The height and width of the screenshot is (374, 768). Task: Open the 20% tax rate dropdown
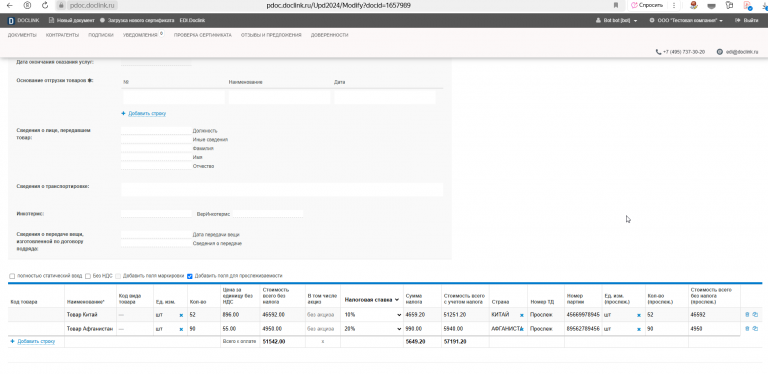(373, 329)
